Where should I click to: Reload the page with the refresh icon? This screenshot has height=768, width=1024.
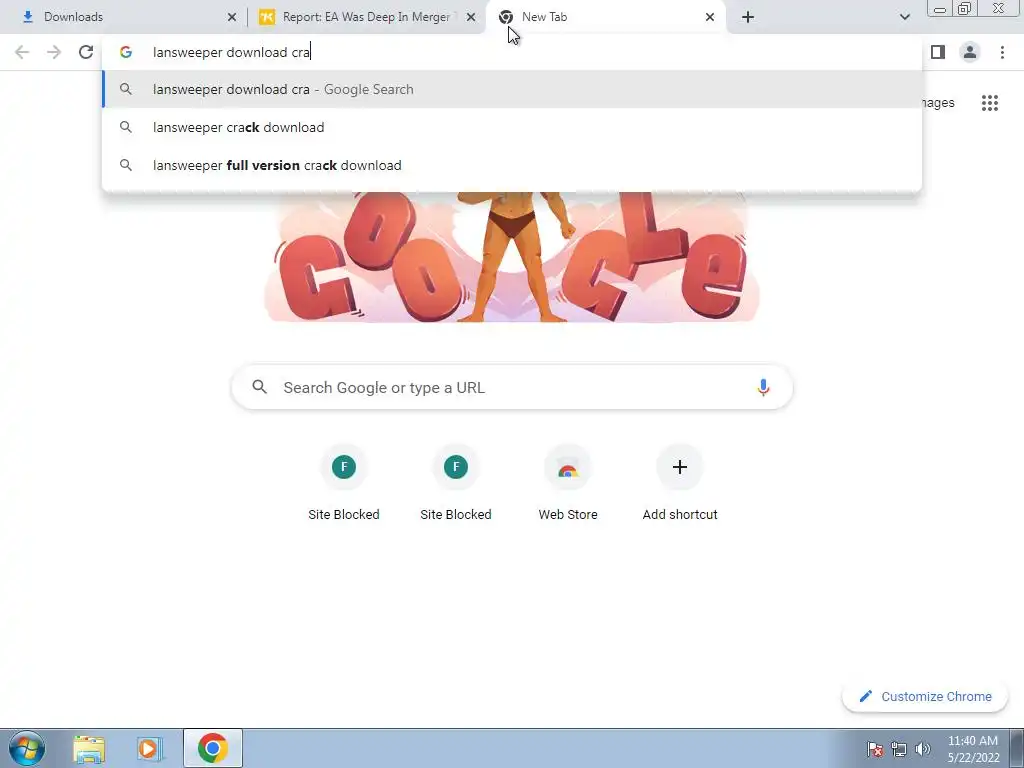(x=86, y=52)
